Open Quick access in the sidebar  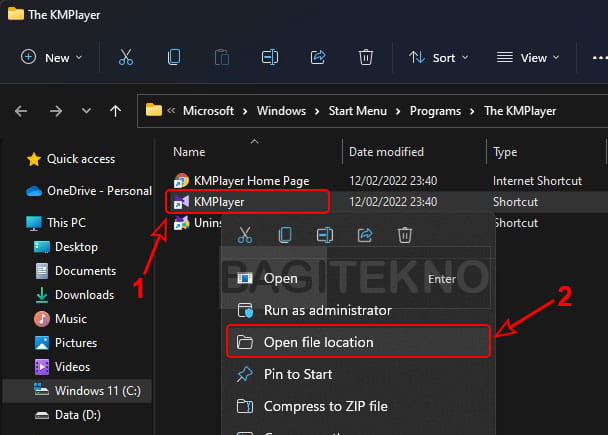coord(71,159)
